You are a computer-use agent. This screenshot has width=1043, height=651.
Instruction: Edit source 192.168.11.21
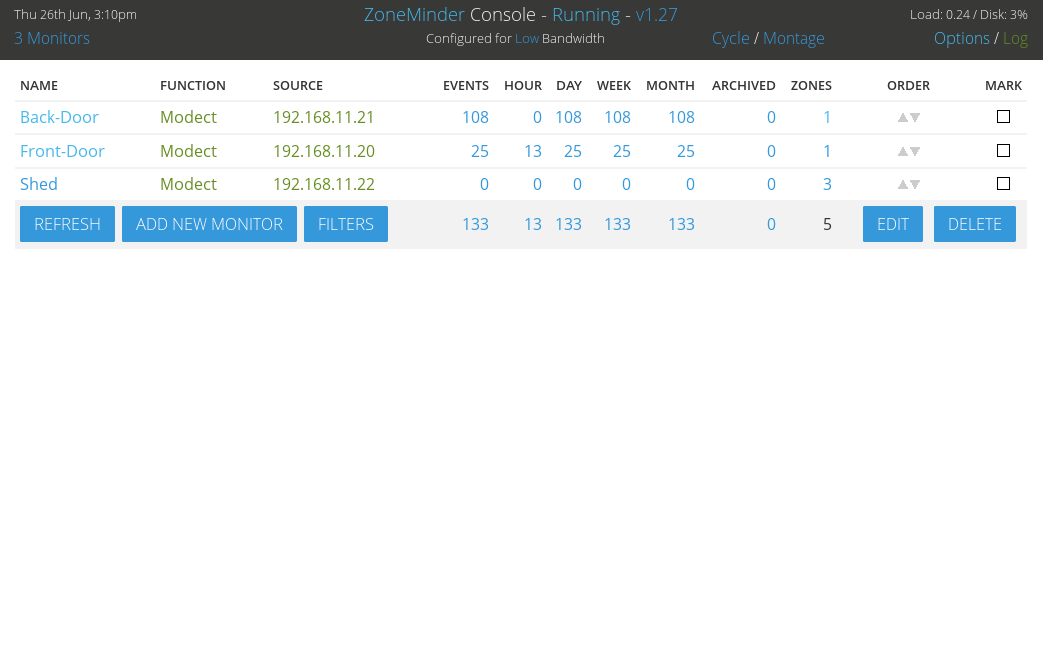pos(323,117)
